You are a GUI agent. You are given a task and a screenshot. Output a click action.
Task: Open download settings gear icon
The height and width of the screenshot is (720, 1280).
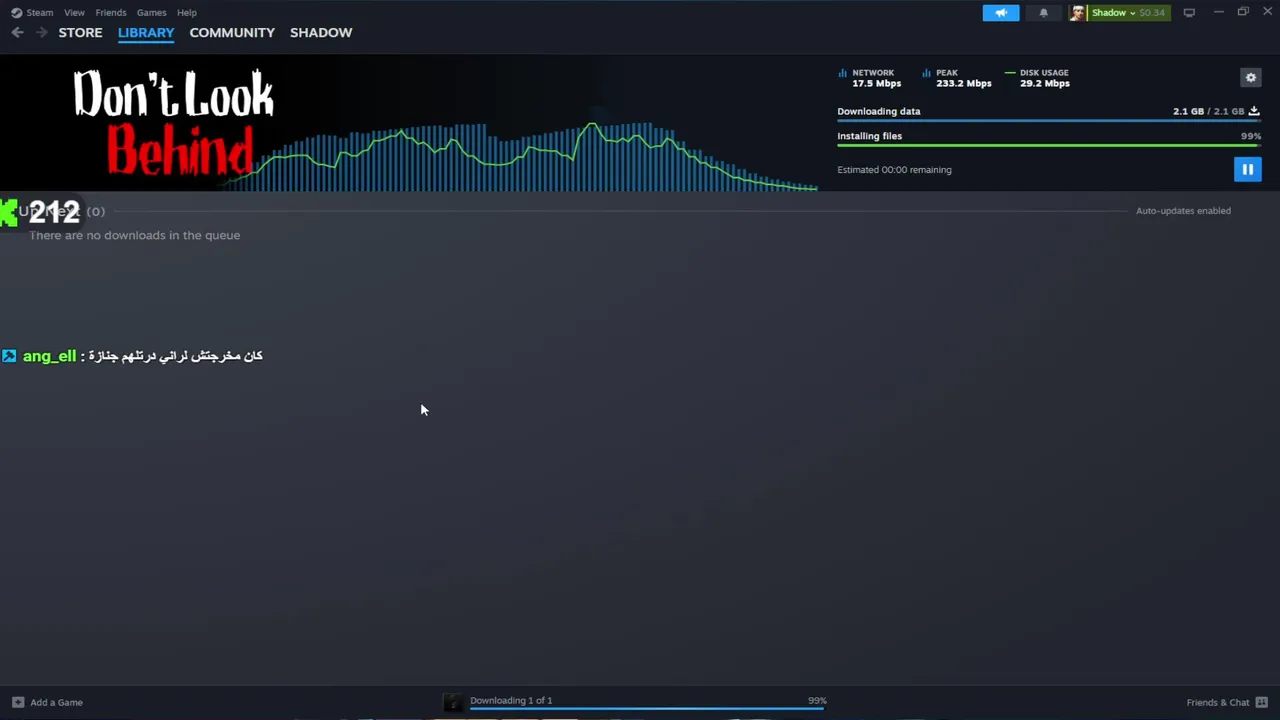1250,78
